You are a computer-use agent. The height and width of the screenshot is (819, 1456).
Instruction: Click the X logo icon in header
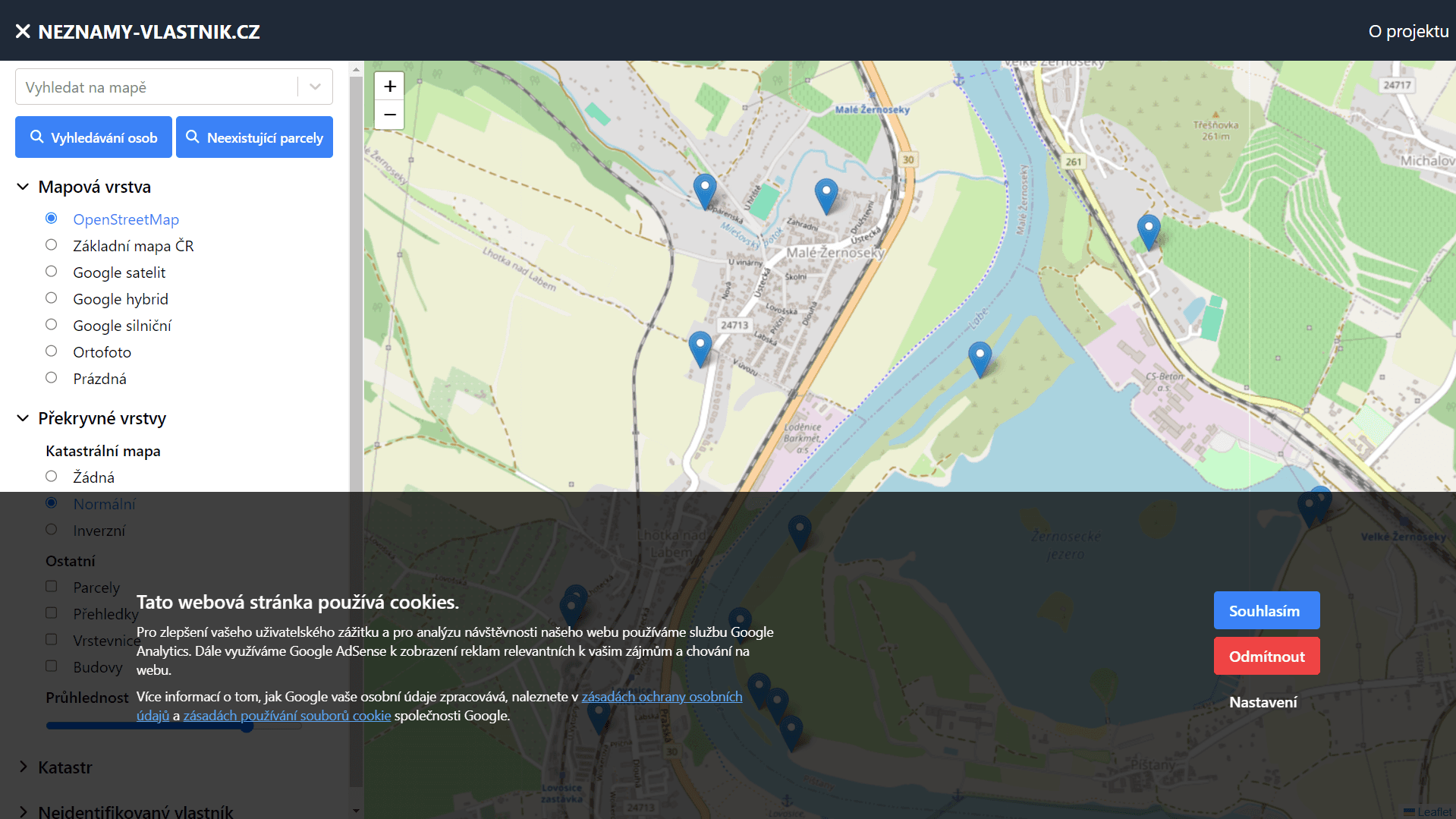(x=23, y=31)
